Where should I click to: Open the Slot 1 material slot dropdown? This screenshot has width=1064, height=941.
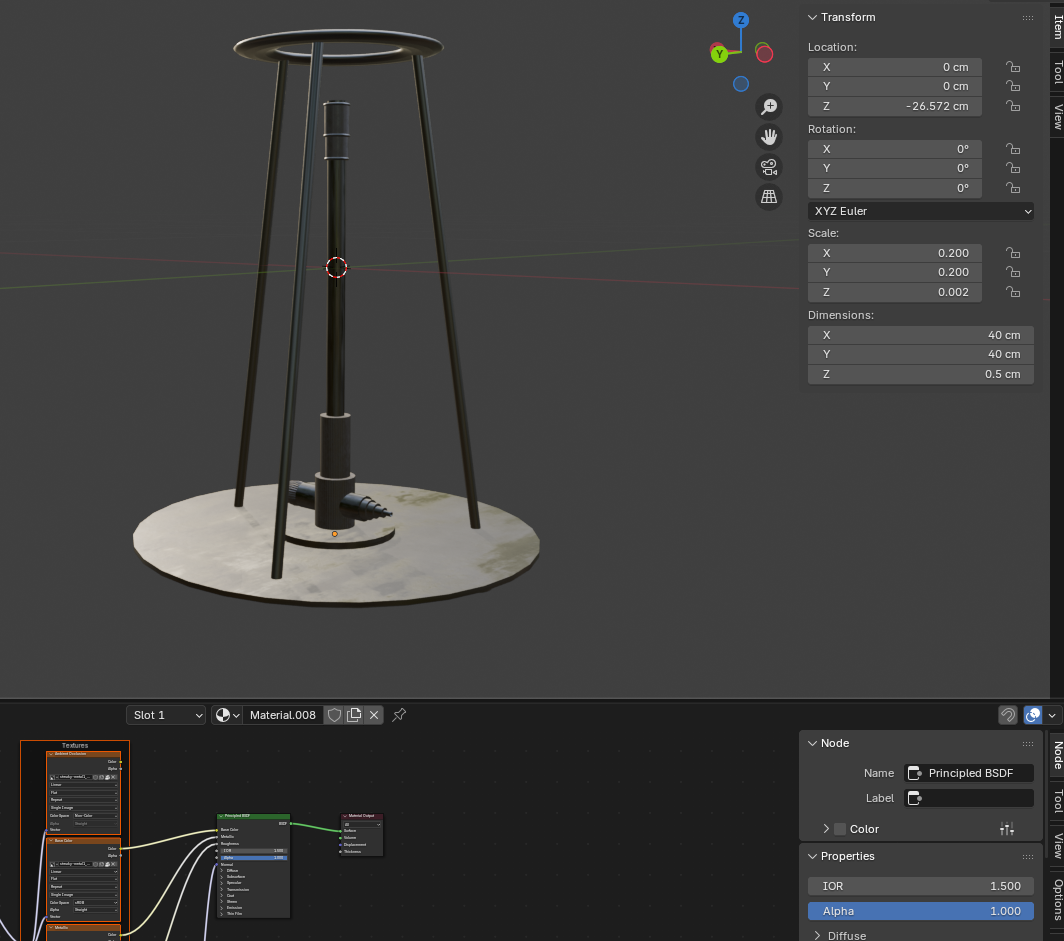point(166,715)
